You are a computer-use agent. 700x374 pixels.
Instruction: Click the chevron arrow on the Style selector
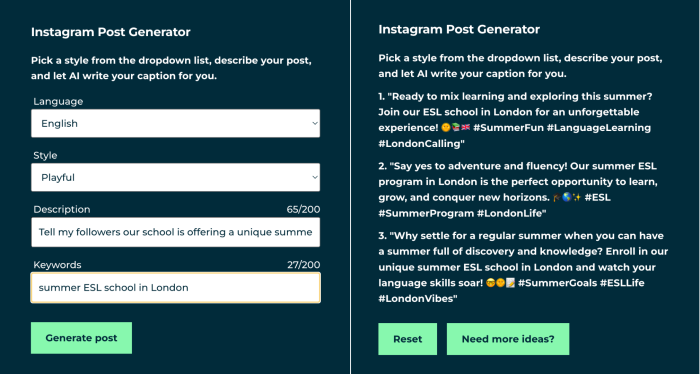click(x=315, y=177)
